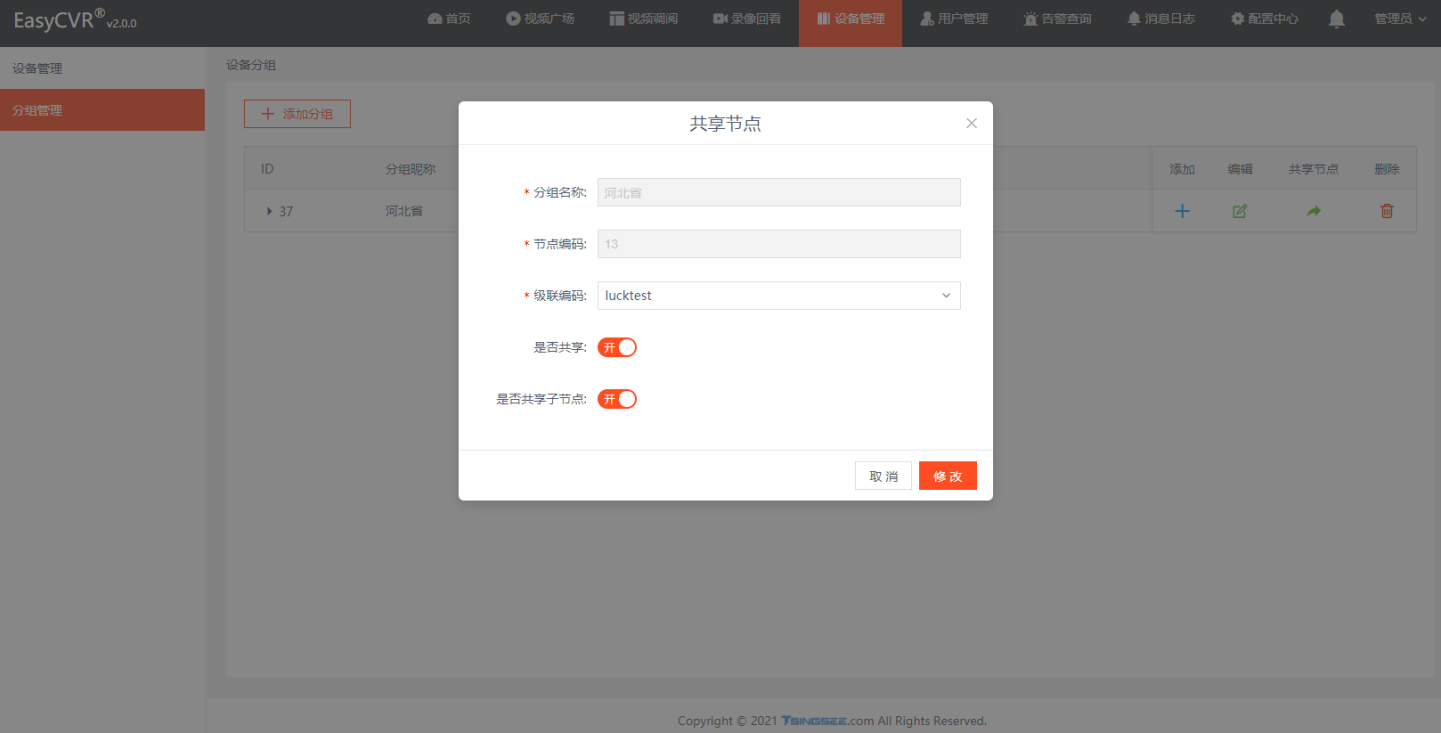The width and height of the screenshot is (1441, 733).
Task: Click the EasyCVR logo
Action: tap(75, 20)
